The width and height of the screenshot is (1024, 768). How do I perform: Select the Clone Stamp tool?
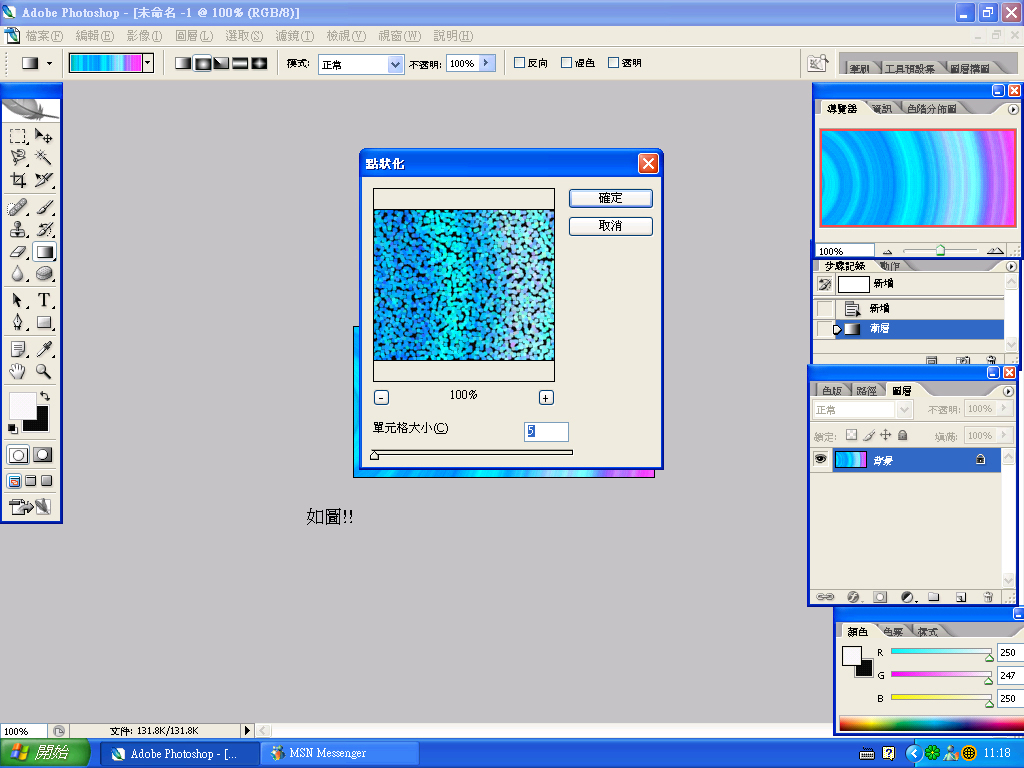18,229
